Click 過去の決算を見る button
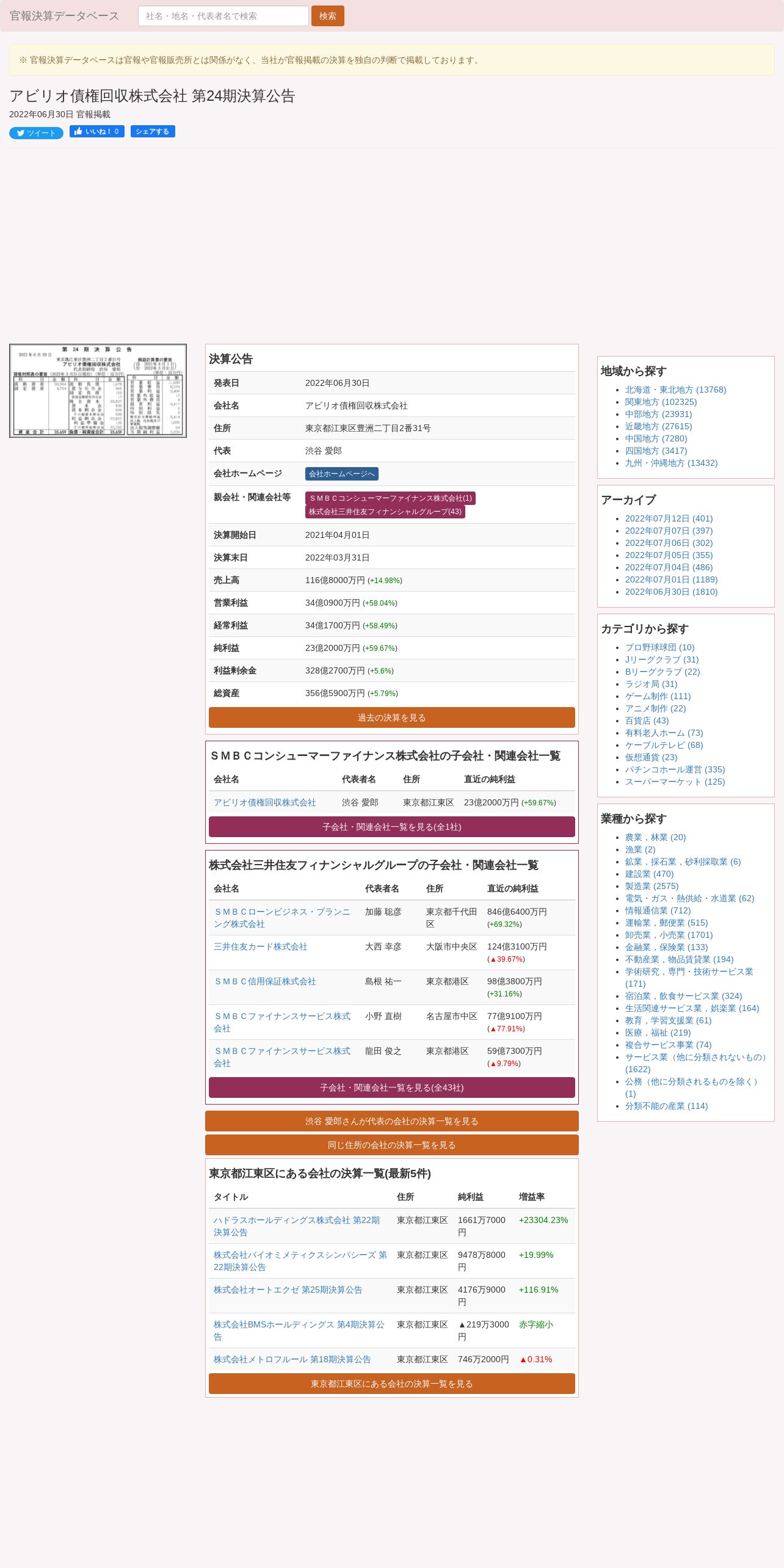784x1568 pixels. (x=392, y=717)
